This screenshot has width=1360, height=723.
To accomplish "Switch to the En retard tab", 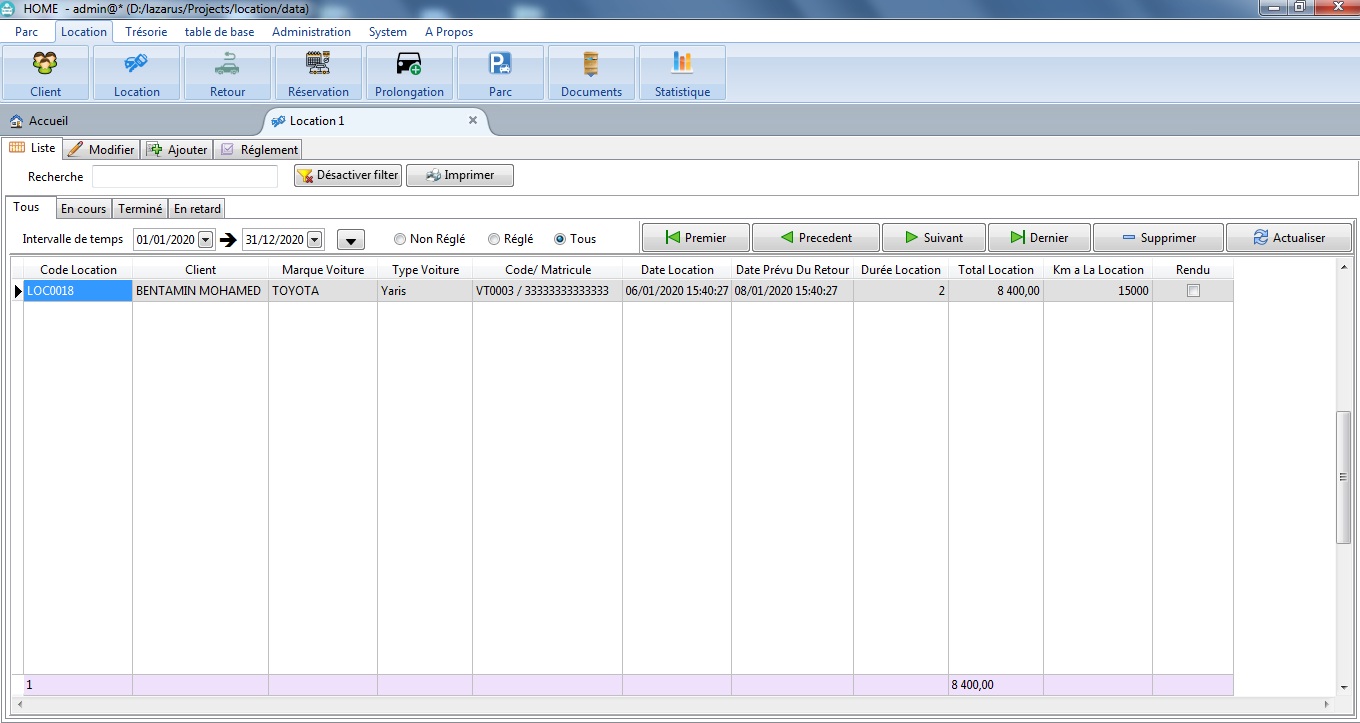I will coord(197,209).
